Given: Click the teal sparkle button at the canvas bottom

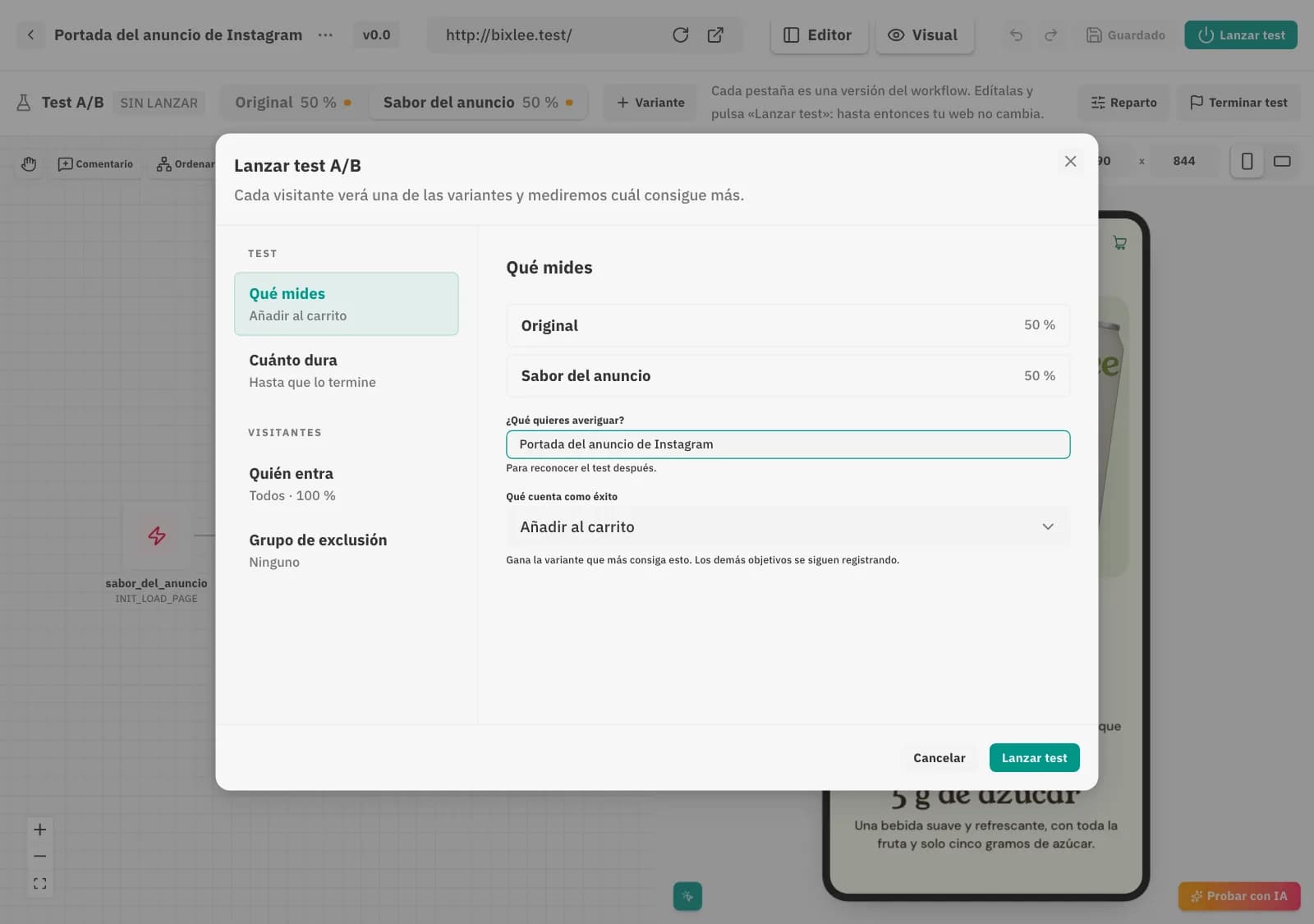Looking at the screenshot, I should 687,896.
